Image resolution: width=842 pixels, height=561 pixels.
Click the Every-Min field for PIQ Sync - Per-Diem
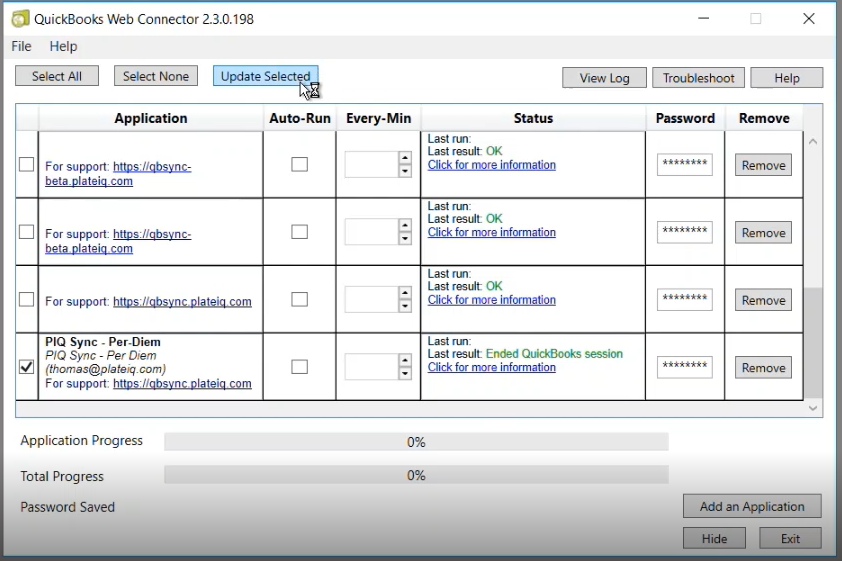click(372, 367)
